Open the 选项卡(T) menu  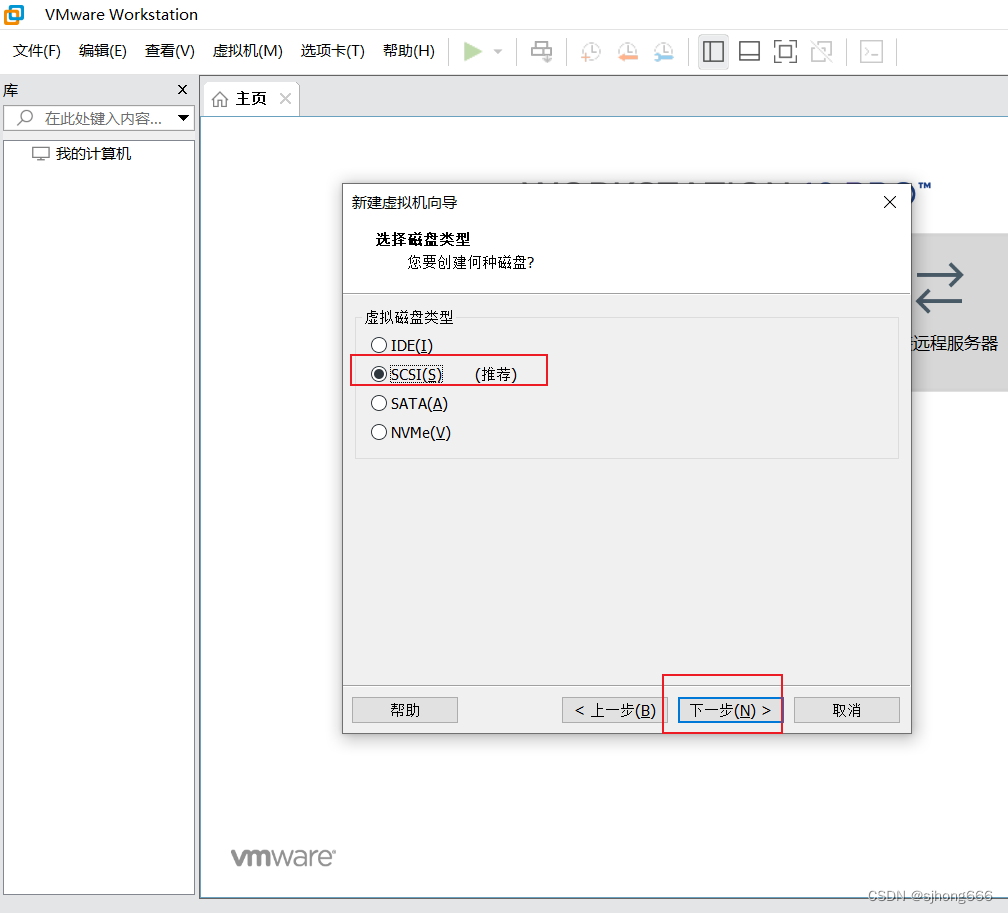point(332,51)
